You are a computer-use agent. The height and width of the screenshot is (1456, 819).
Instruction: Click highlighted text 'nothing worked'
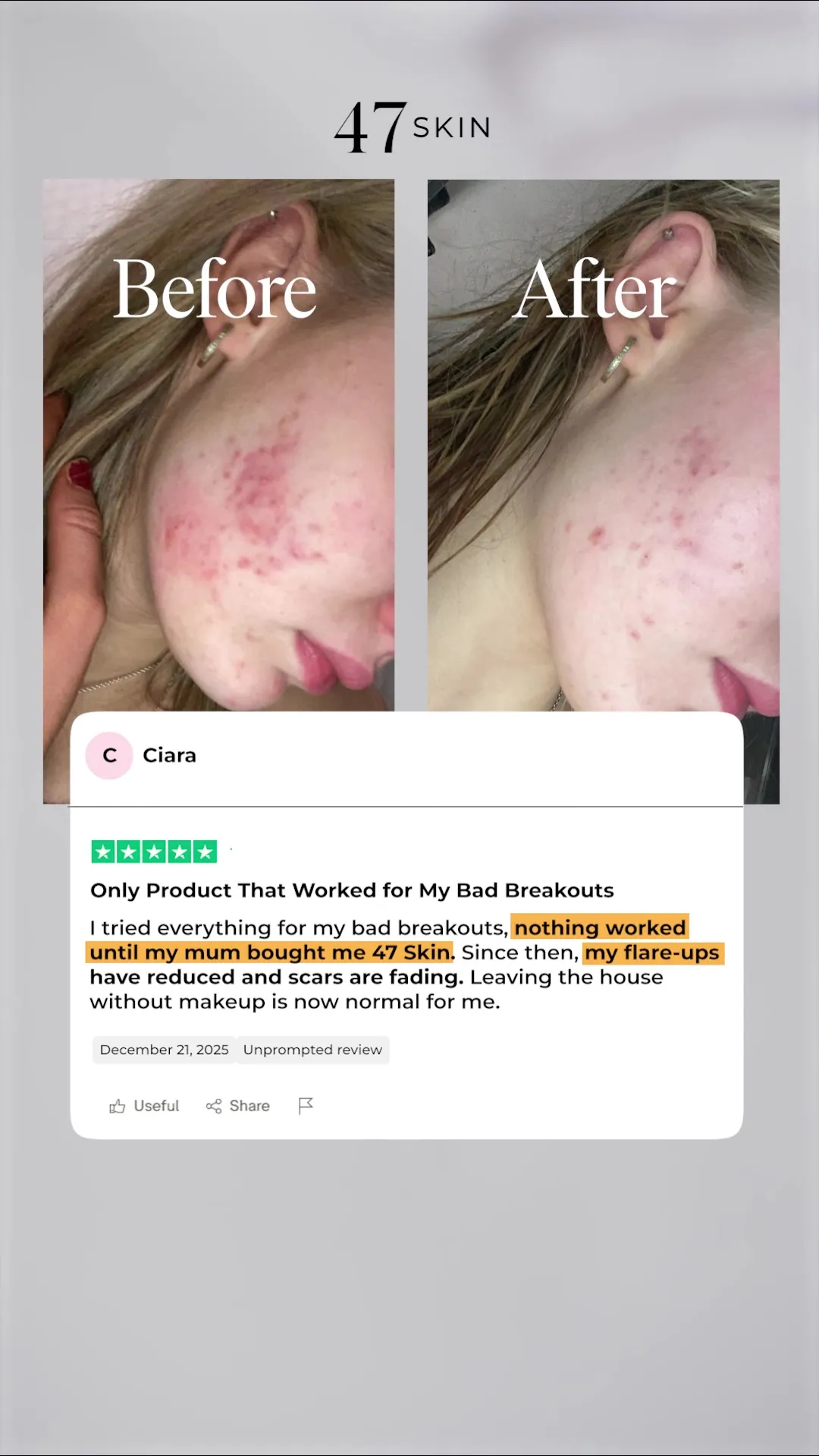(x=600, y=927)
